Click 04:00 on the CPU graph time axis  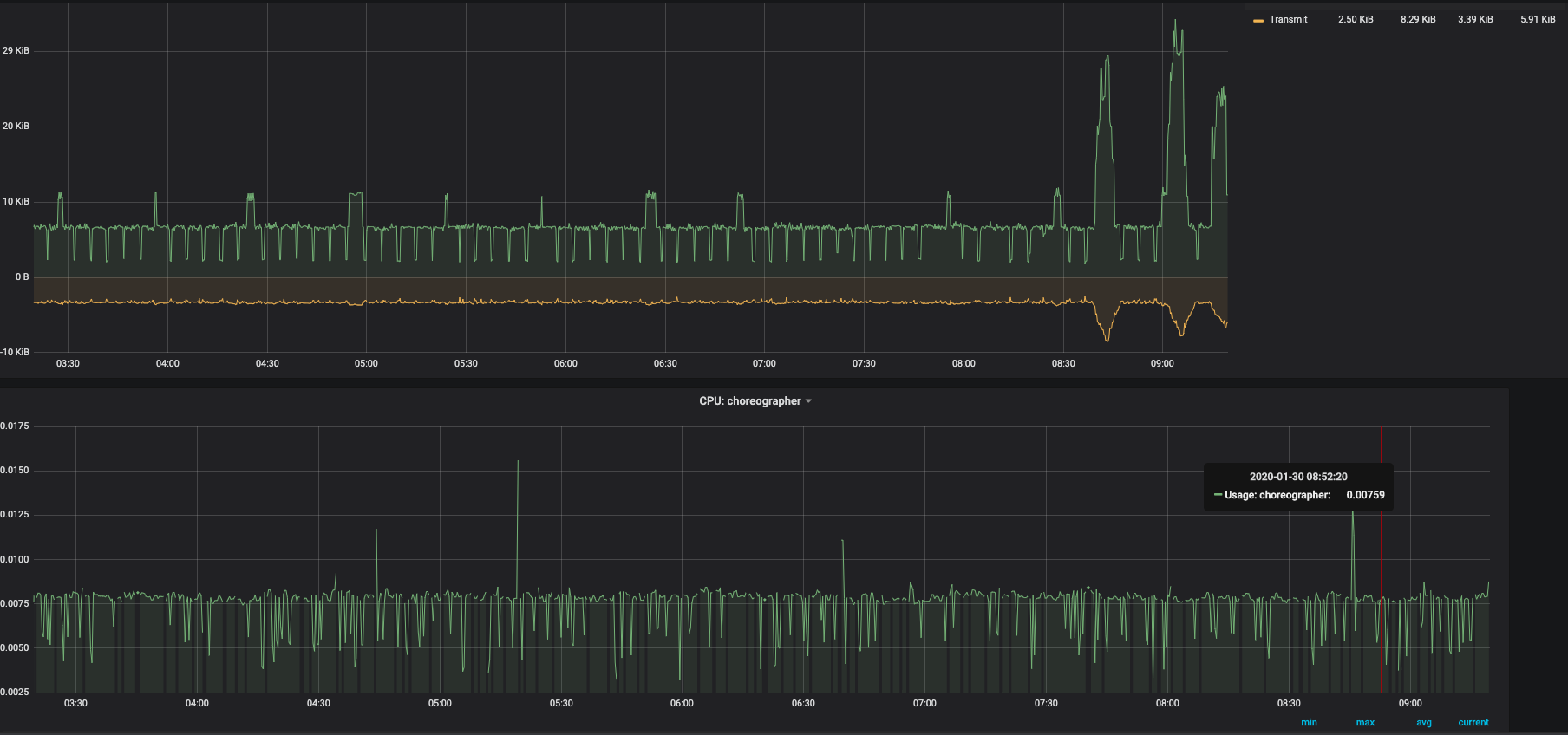click(x=197, y=703)
